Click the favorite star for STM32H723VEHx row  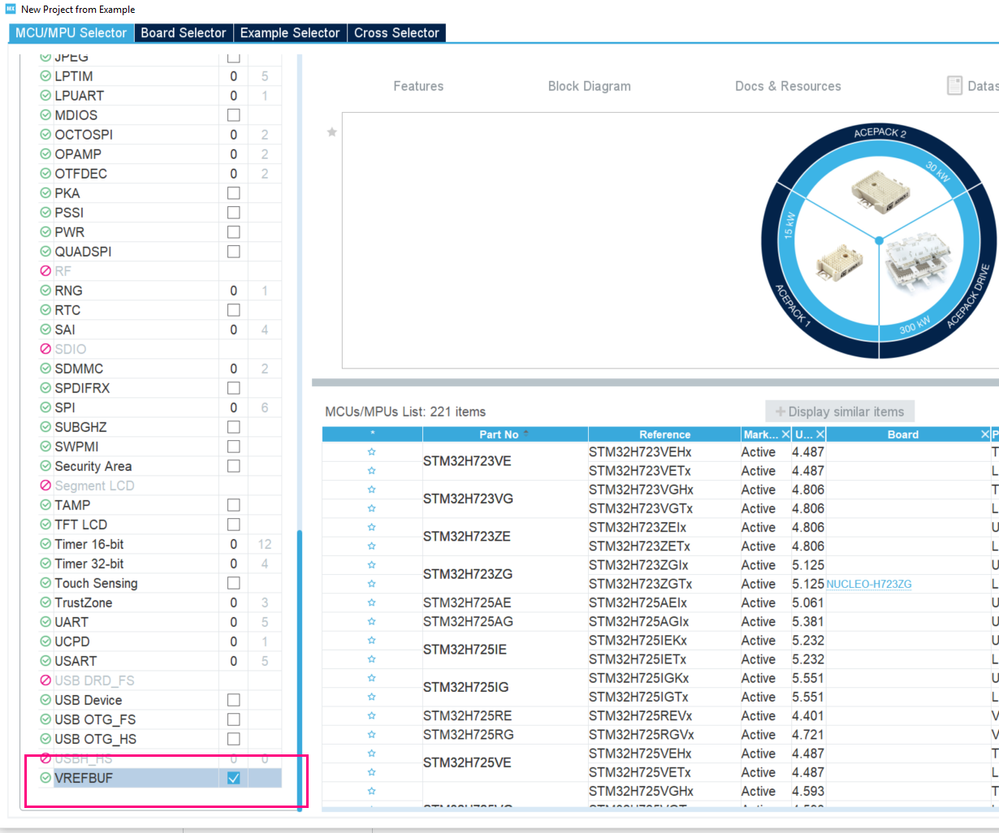[x=371, y=452]
